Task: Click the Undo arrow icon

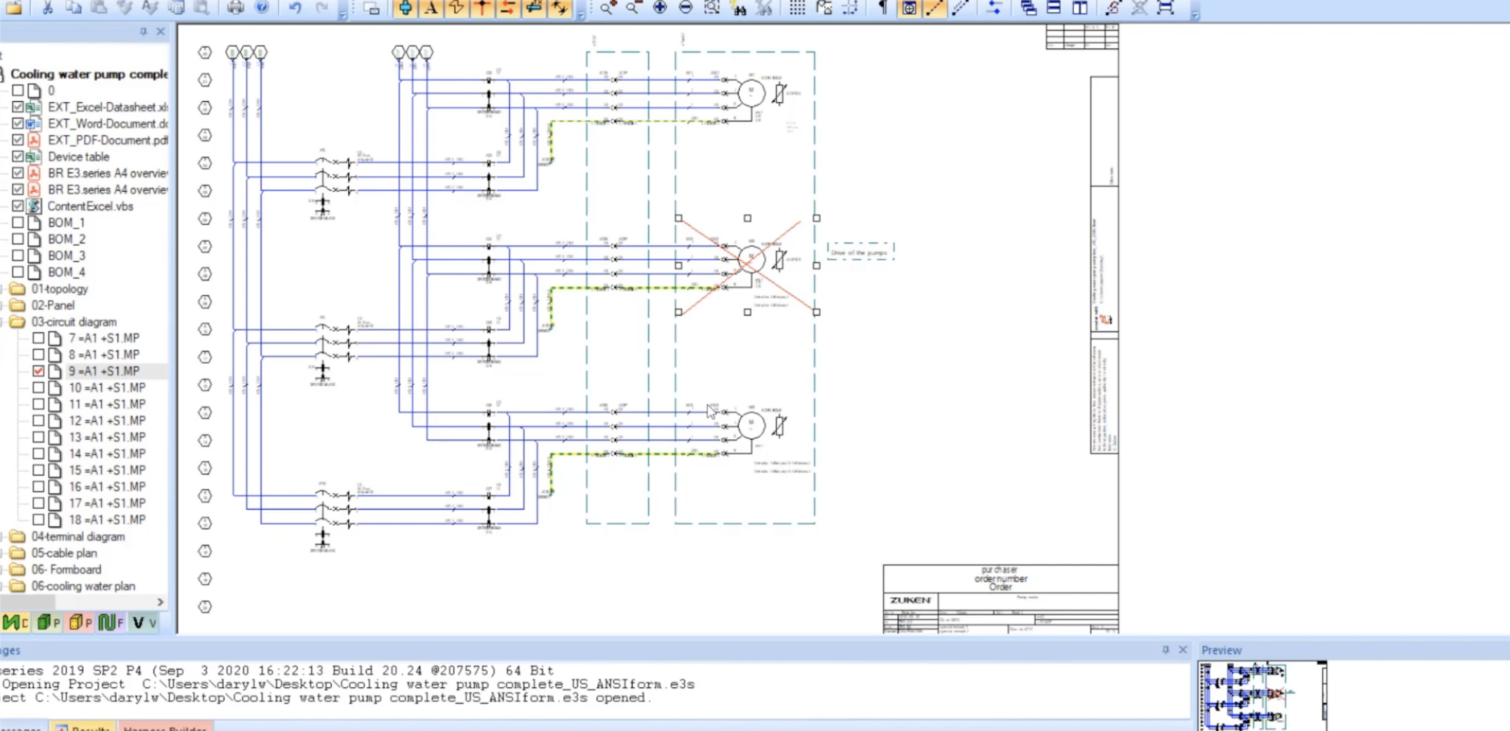Action: click(295, 8)
